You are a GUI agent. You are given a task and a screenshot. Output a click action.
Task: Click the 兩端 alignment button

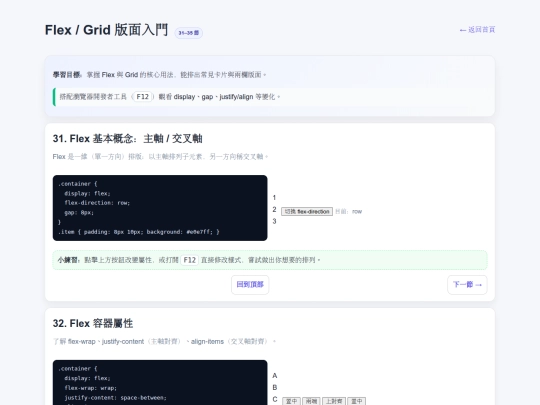point(311,401)
